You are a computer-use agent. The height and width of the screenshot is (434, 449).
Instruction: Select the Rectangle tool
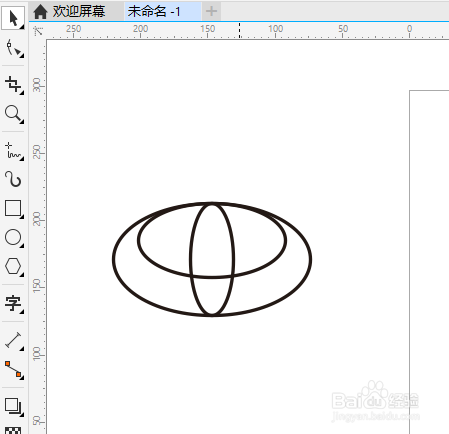point(13,209)
